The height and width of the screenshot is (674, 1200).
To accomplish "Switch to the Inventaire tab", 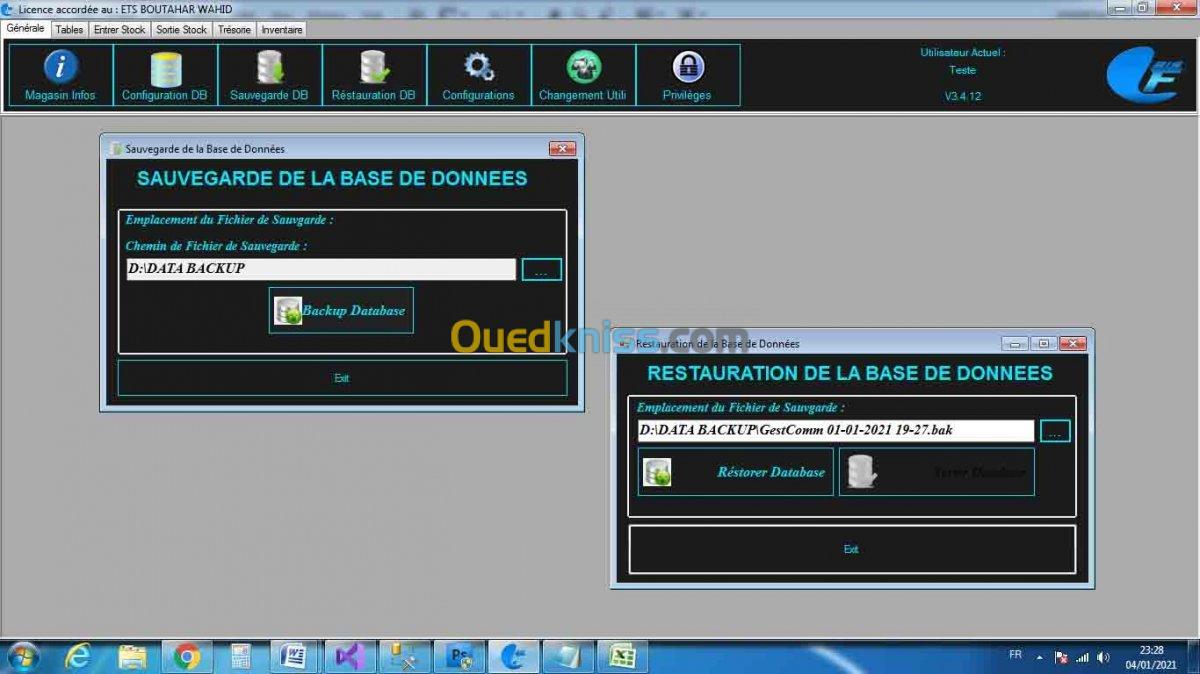I will tap(282, 30).
